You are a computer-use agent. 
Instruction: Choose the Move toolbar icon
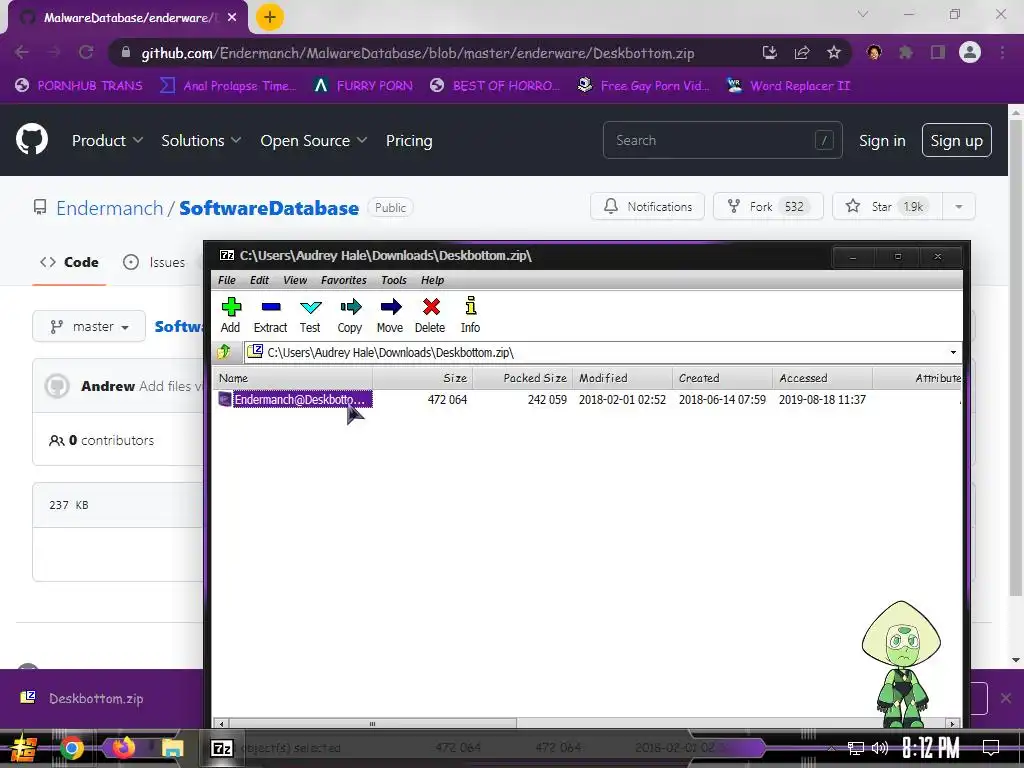pos(390,315)
